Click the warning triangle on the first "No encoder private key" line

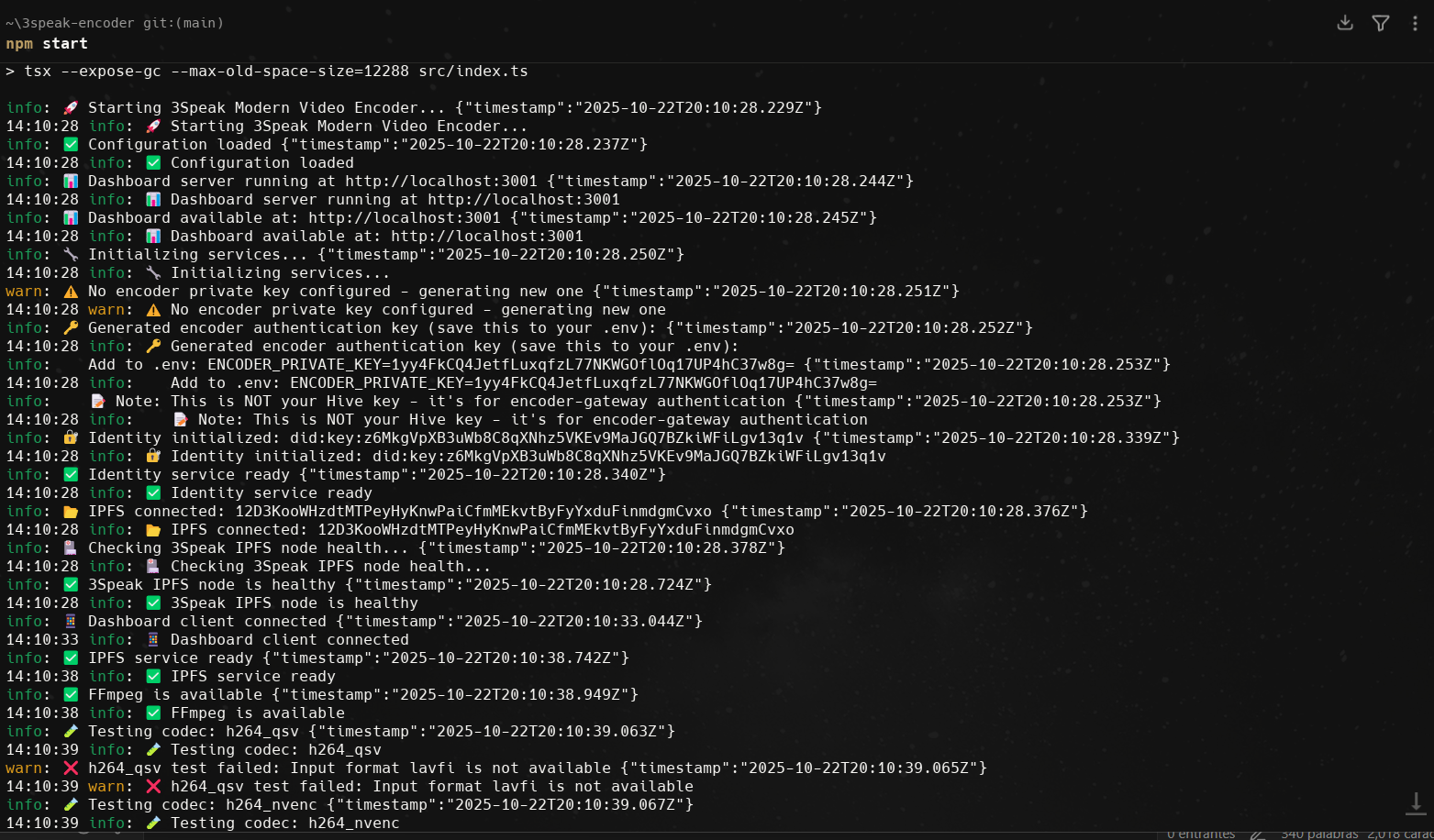71,292
